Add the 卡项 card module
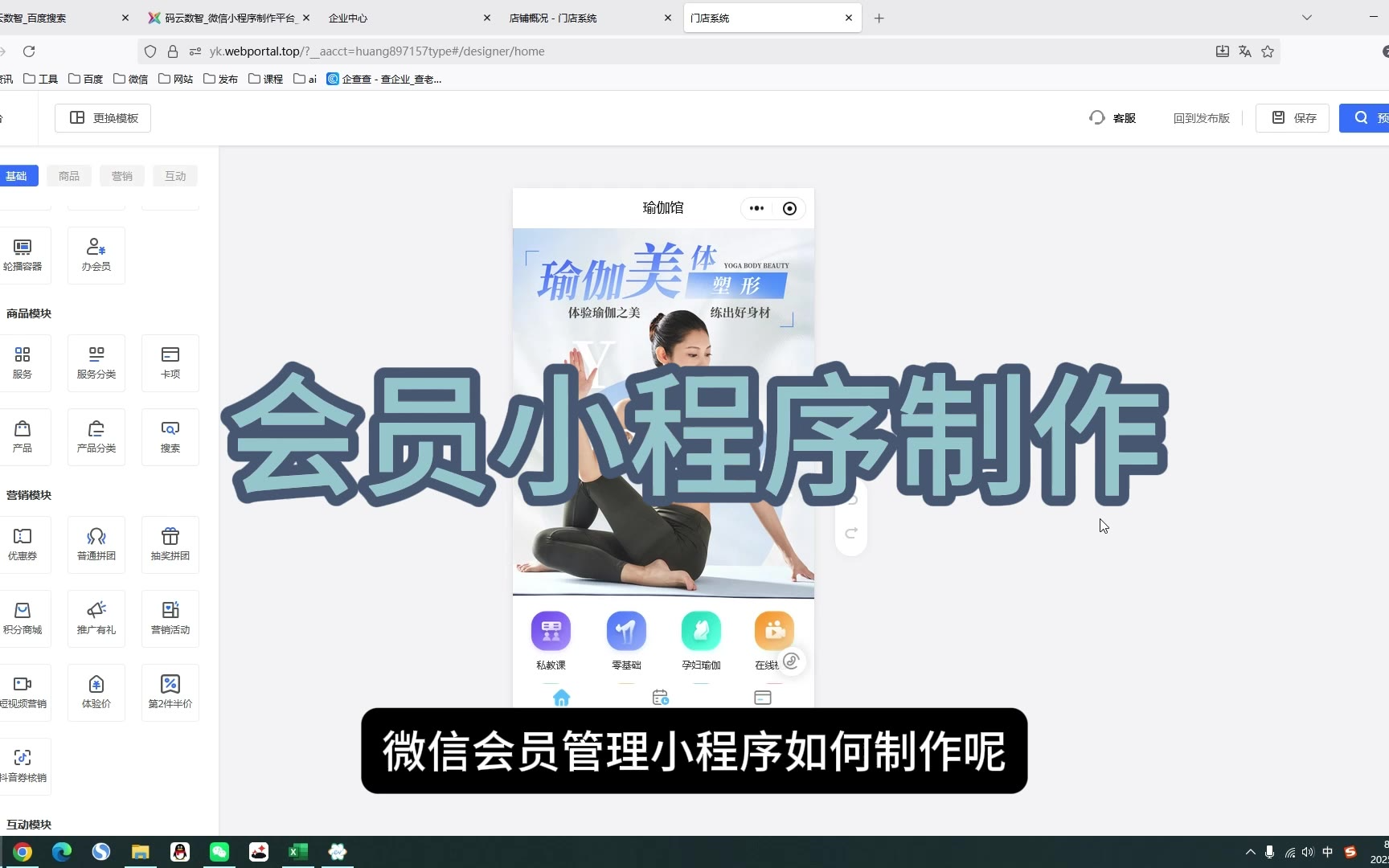 coord(170,362)
